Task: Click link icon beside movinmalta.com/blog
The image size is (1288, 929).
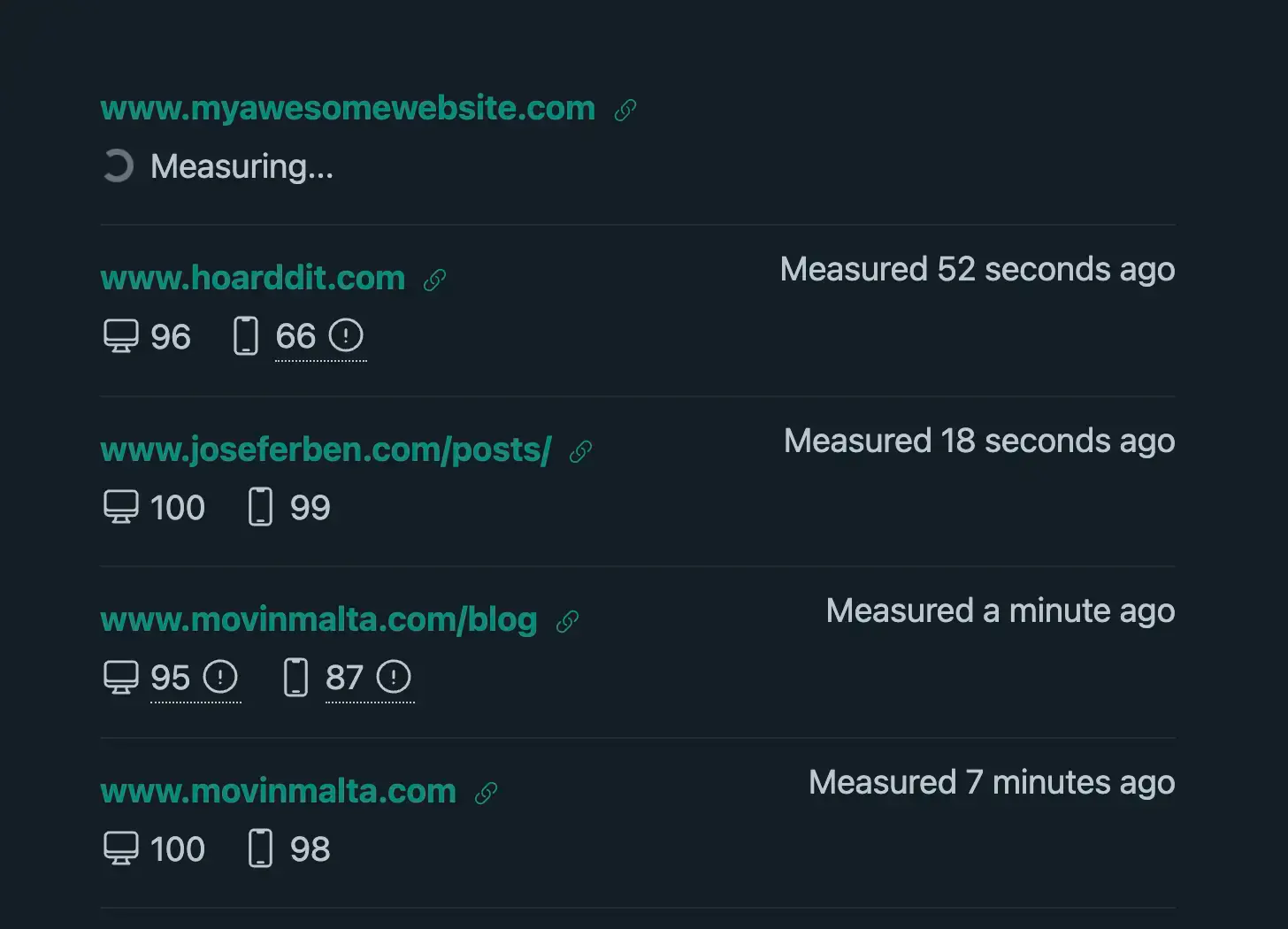Action: click(567, 621)
